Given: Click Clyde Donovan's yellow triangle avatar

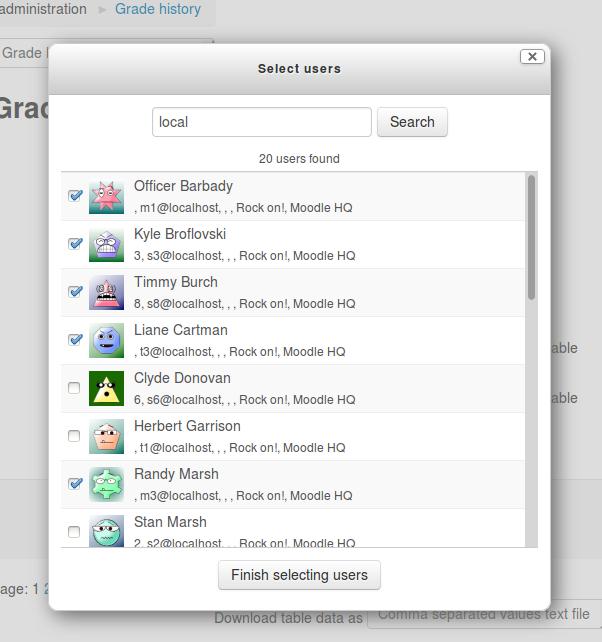Looking at the screenshot, I should tap(106, 388).
